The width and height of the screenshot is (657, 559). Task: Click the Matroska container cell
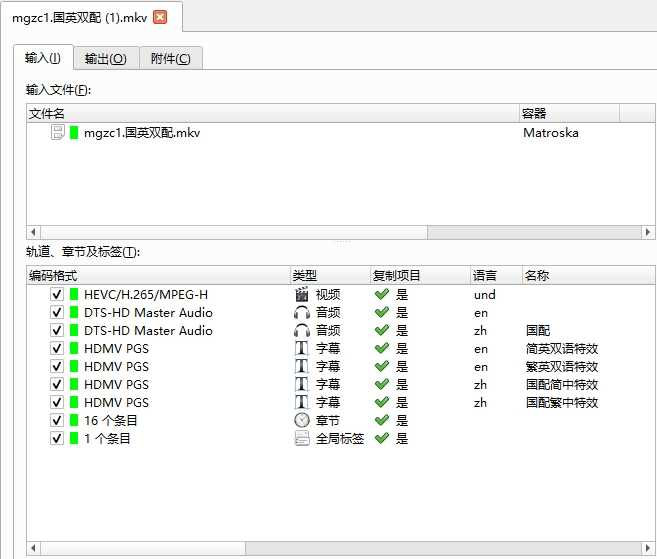(x=551, y=133)
